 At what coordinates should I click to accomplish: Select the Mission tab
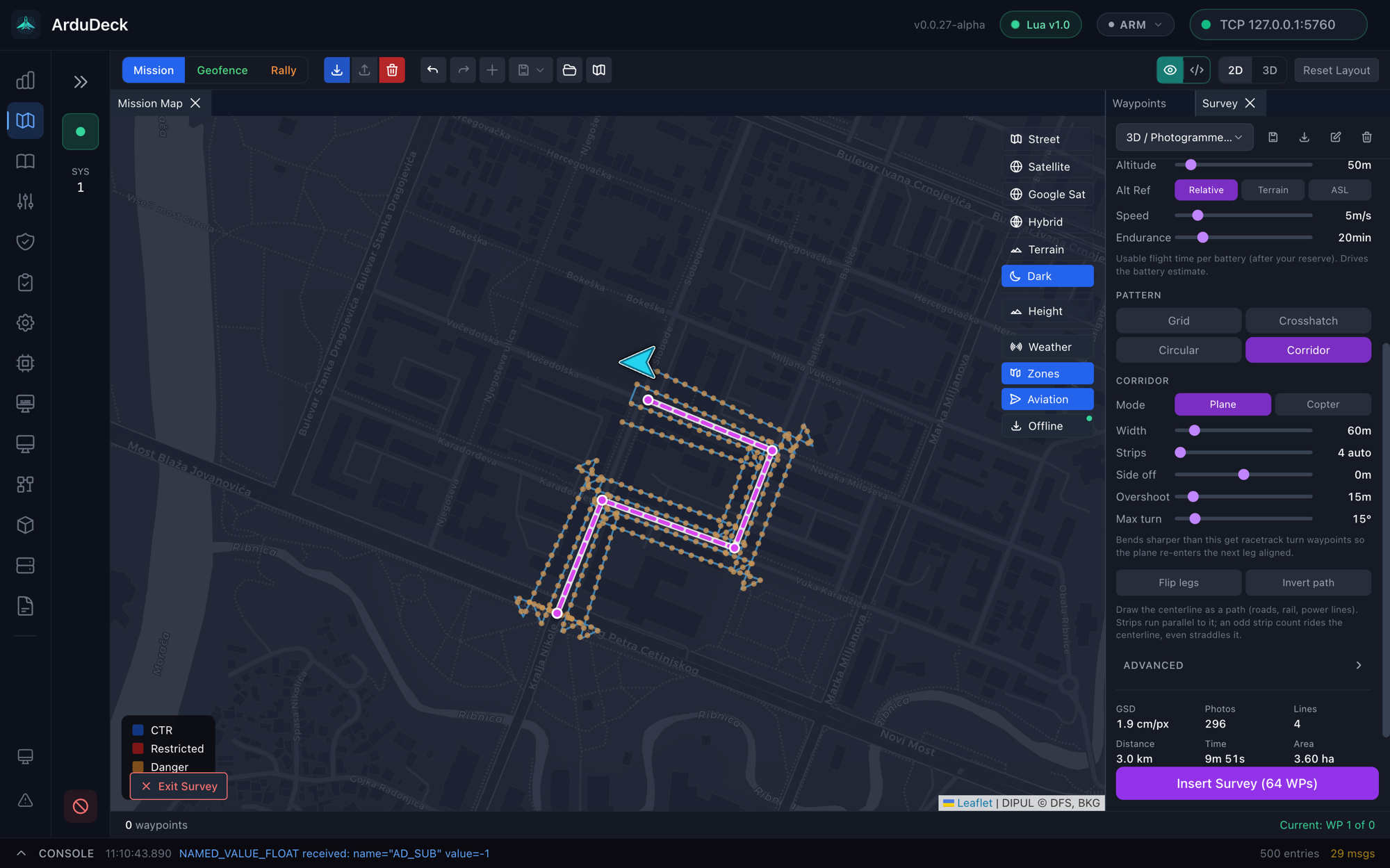(154, 70)
